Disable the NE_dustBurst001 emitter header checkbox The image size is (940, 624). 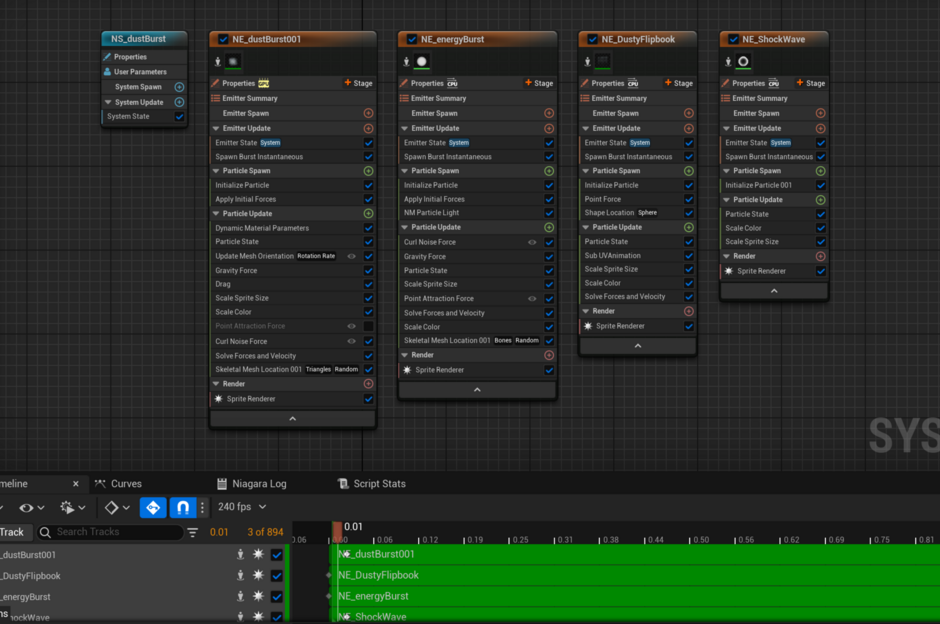tap(223, 40)
